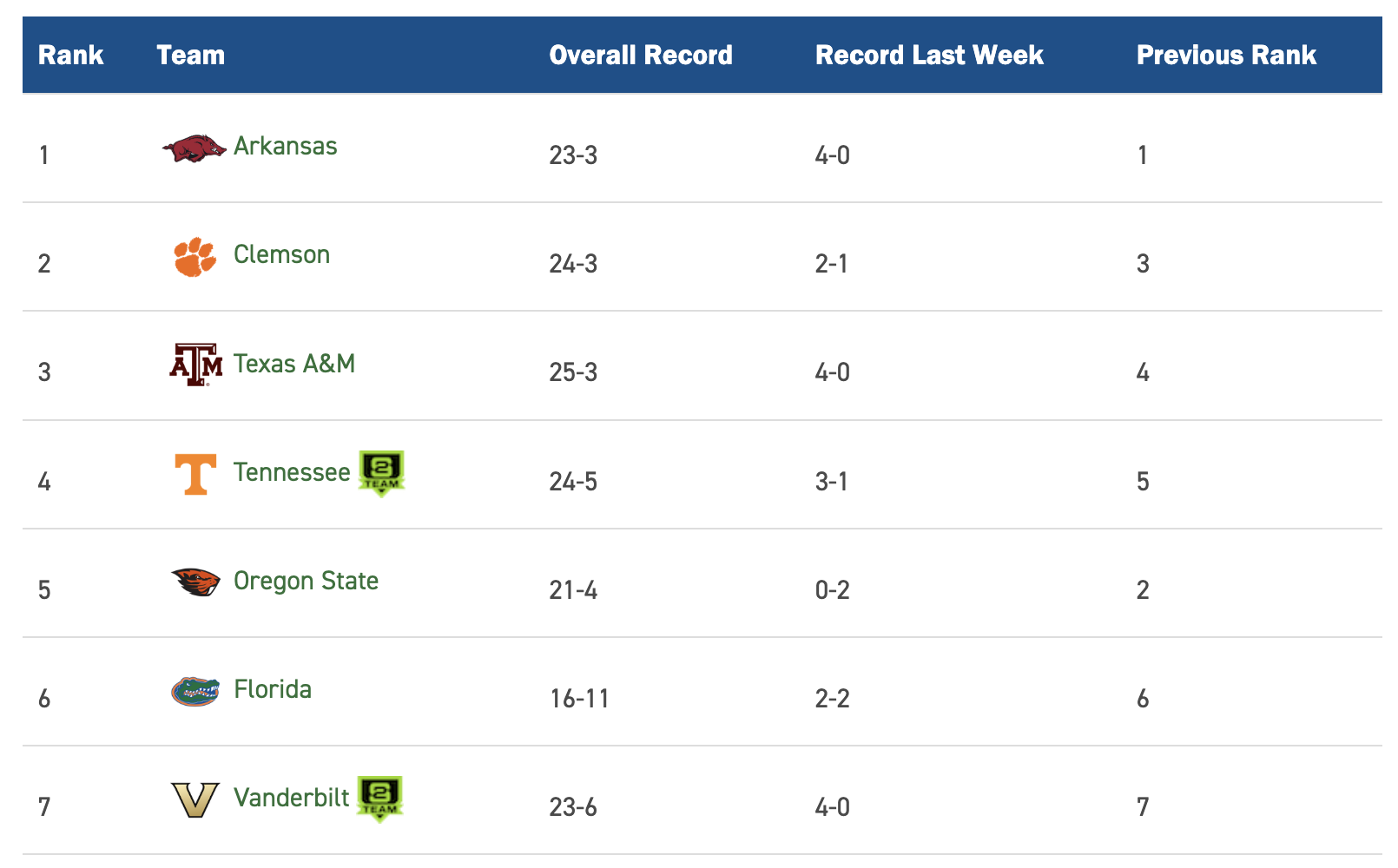Click the green team badge beside Tennessee
This screenshot has width=1398, height=868.
381,474
